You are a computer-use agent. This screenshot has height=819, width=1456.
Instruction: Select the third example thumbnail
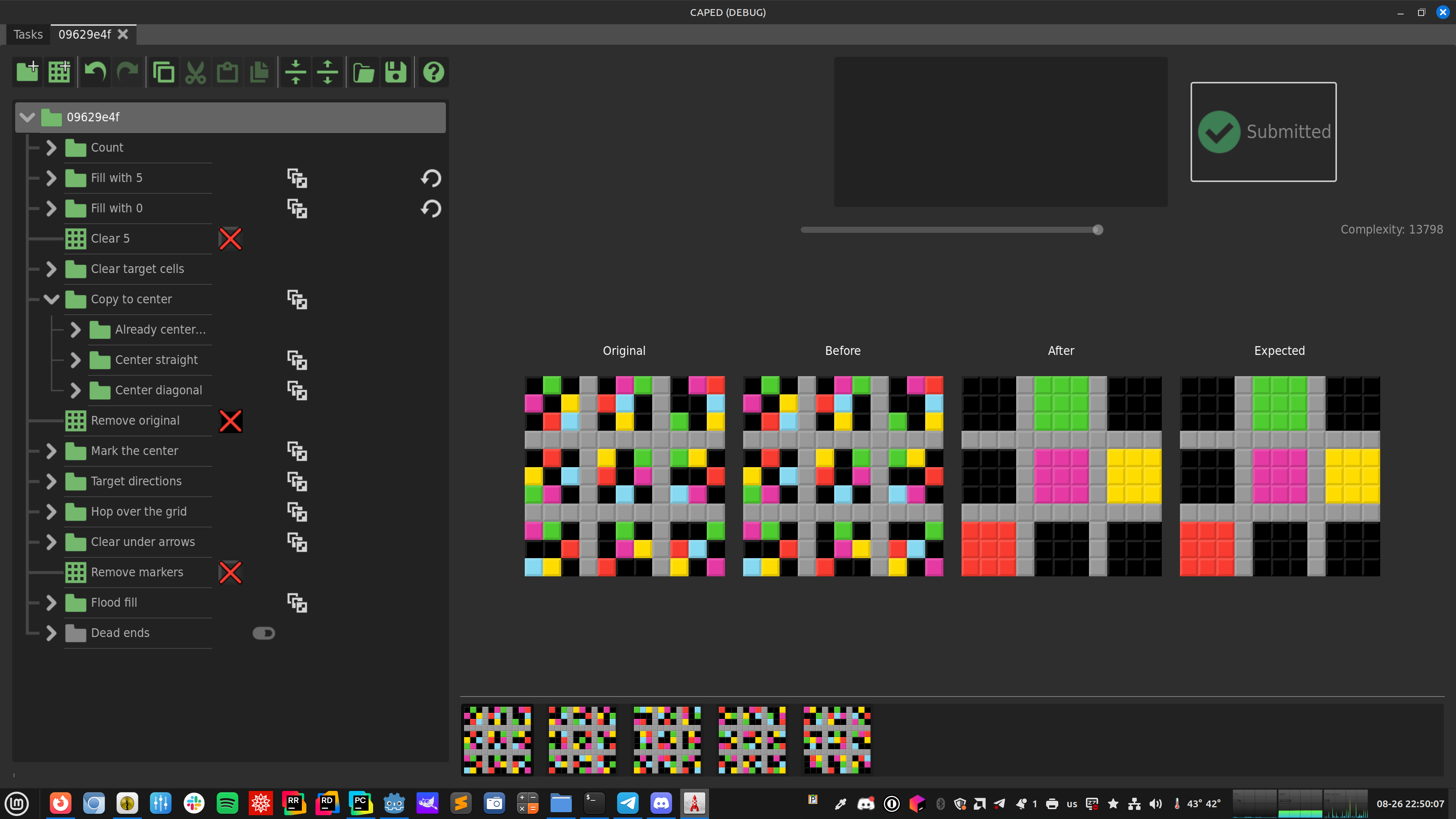point(667,740)
